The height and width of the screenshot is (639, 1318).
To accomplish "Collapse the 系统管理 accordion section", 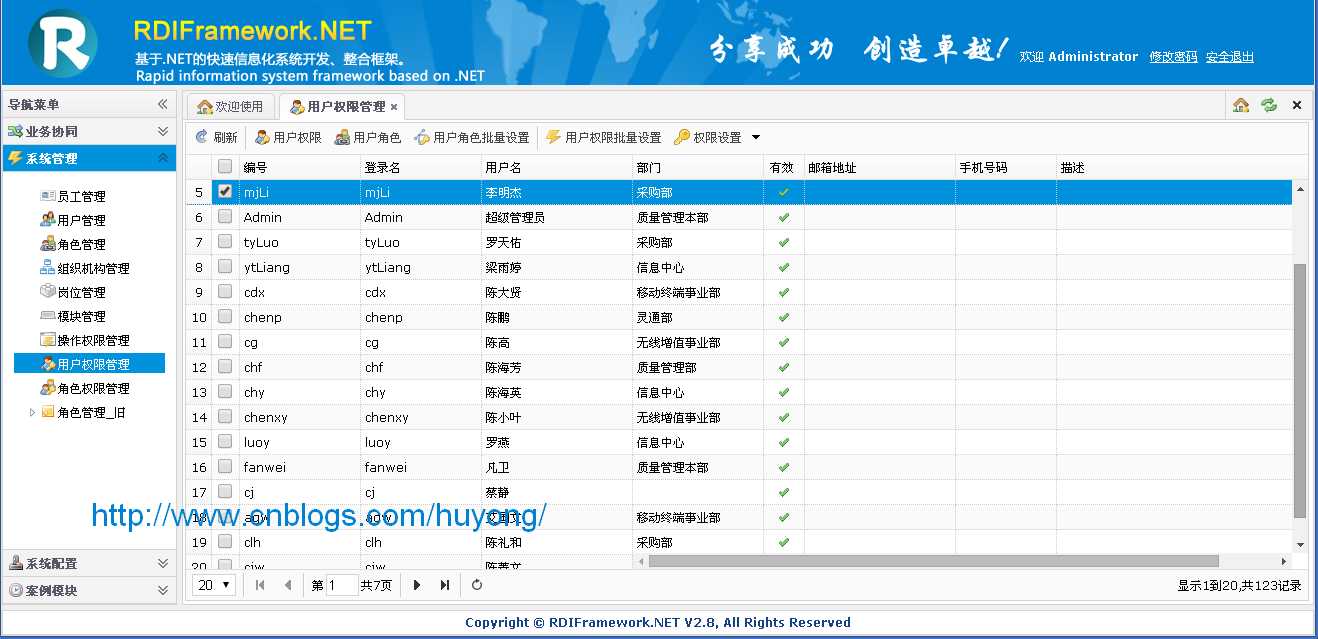I will coord(89,158).
